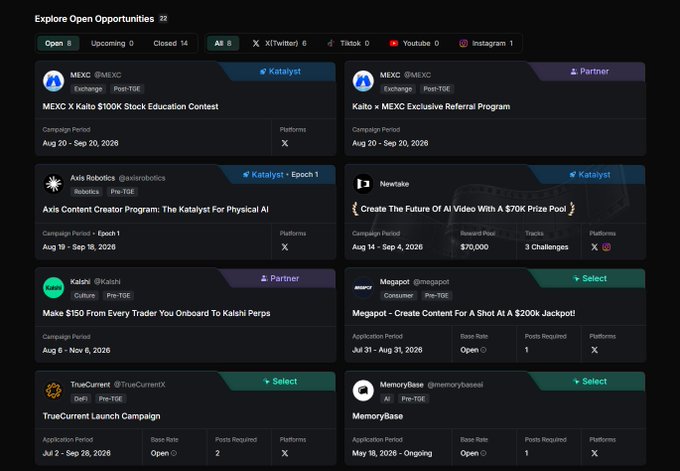The width and height of the screenshot is (680, 471).
Task: Click the May 18, 2026 - Ongoing period
Action: coord(392,453)
